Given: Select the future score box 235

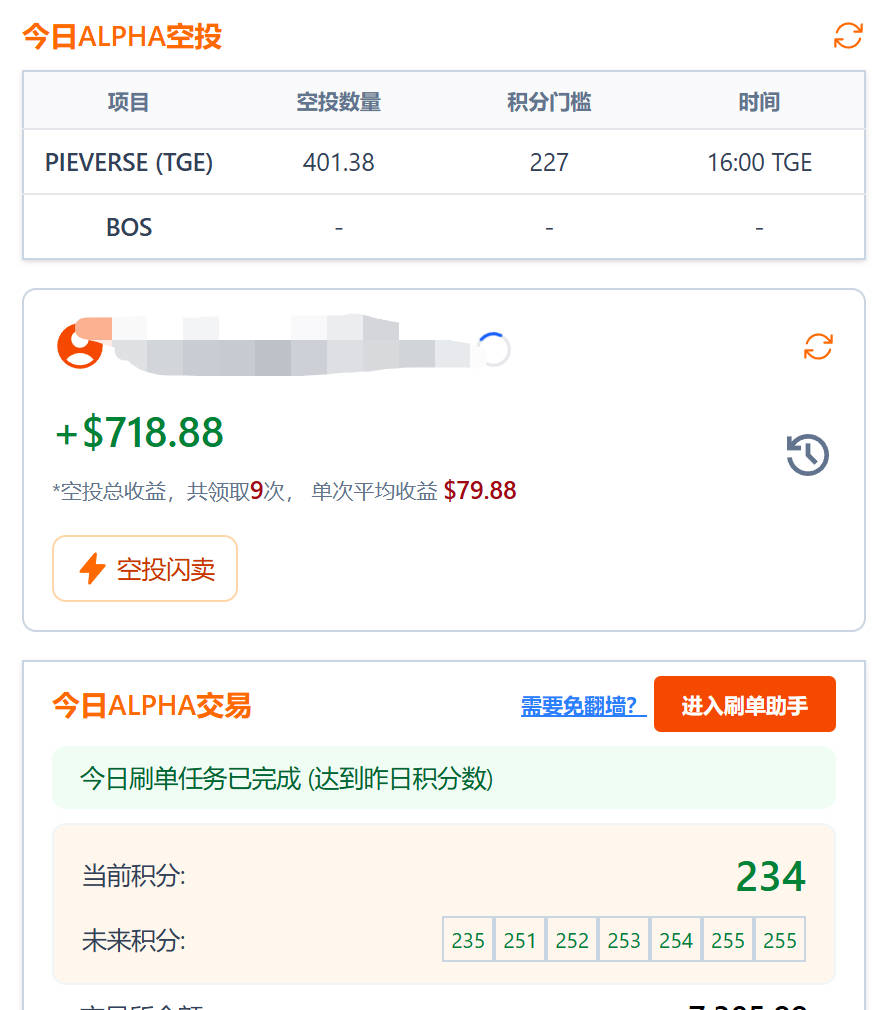Looking at the screenshot, I should tap(468, 940).
